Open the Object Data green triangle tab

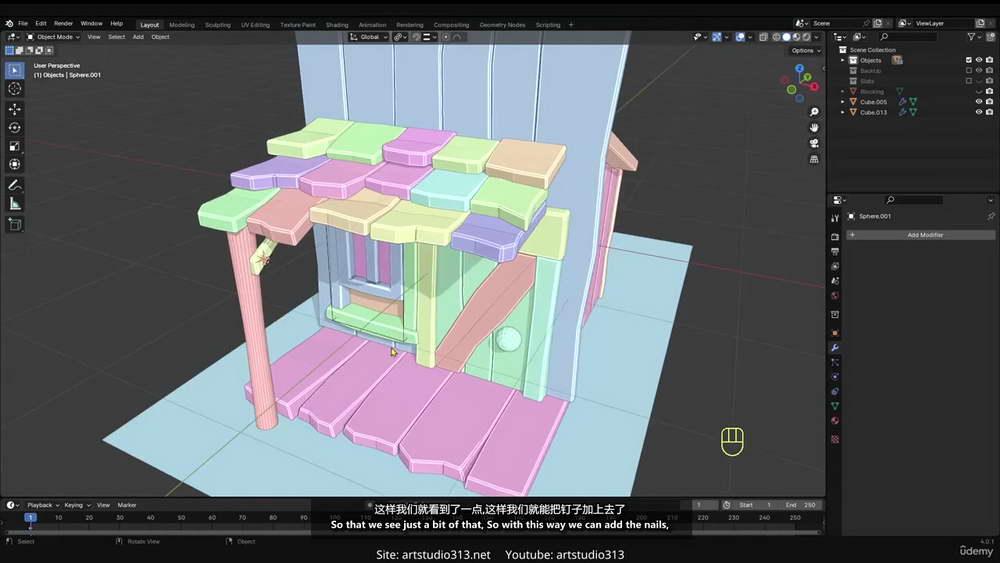click(x=835, y=406)
